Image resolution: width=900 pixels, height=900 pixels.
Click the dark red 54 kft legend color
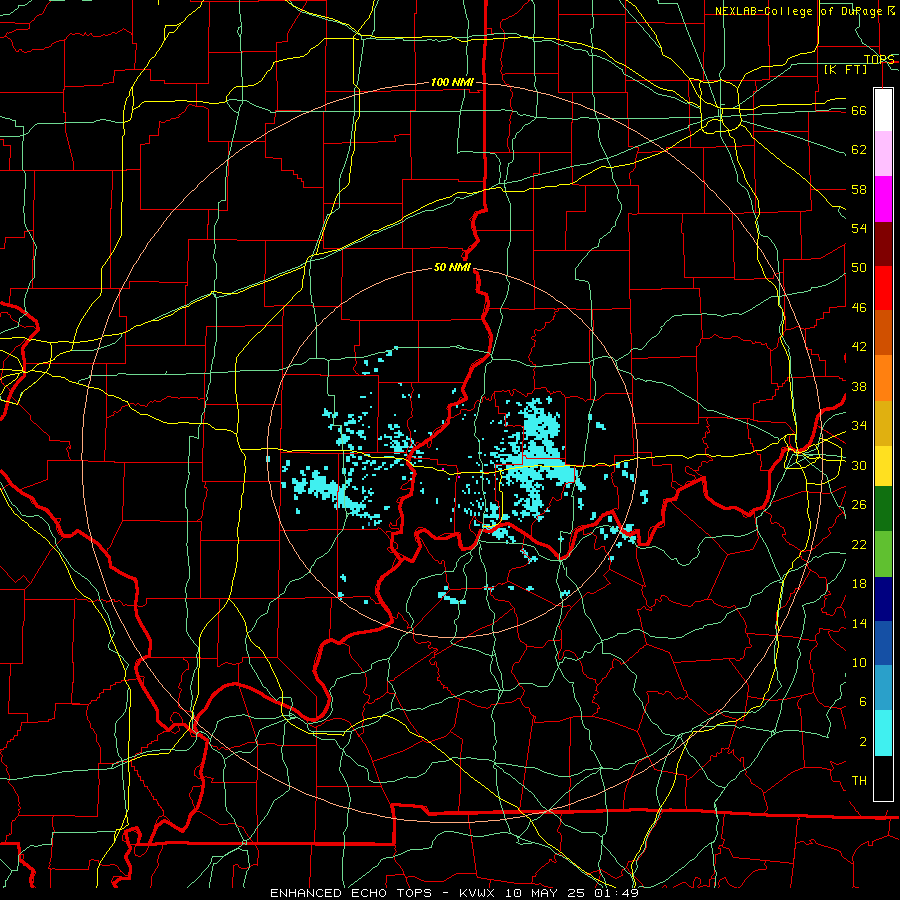click(883, 244)
